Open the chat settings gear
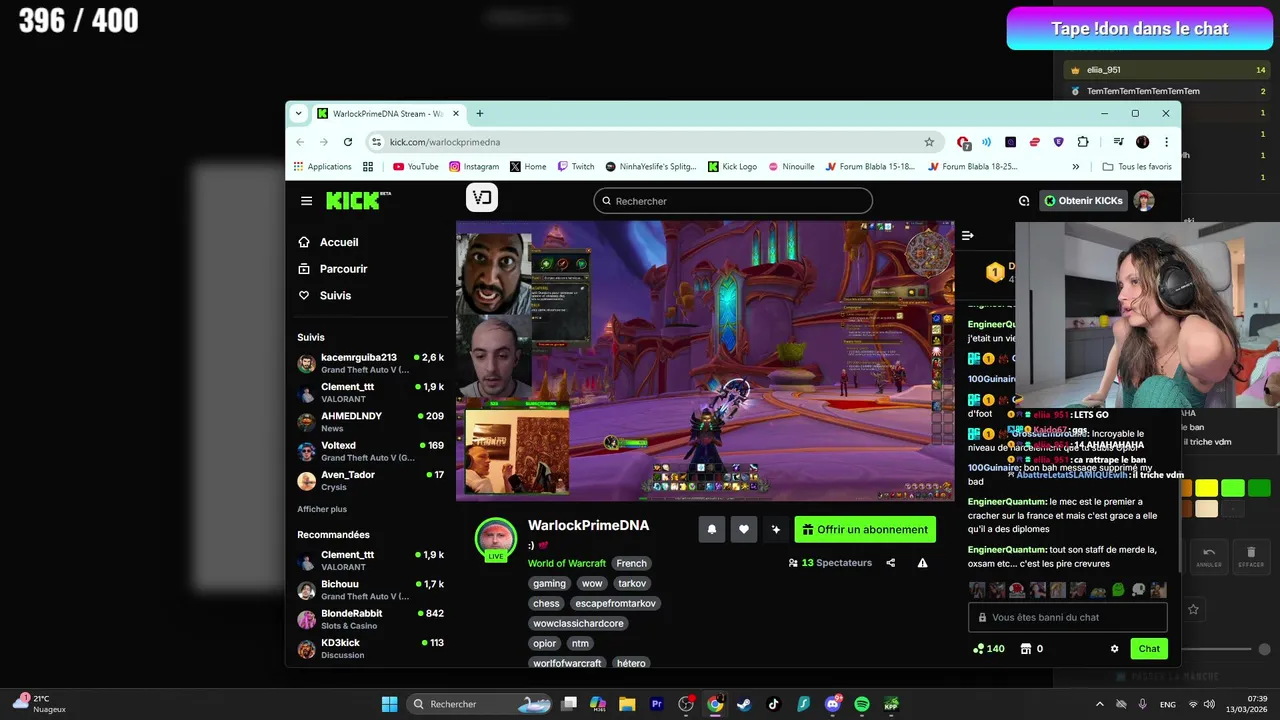Image resolution: width=1280 pixels, height=720 pixels. click(x=1115, y=649)
